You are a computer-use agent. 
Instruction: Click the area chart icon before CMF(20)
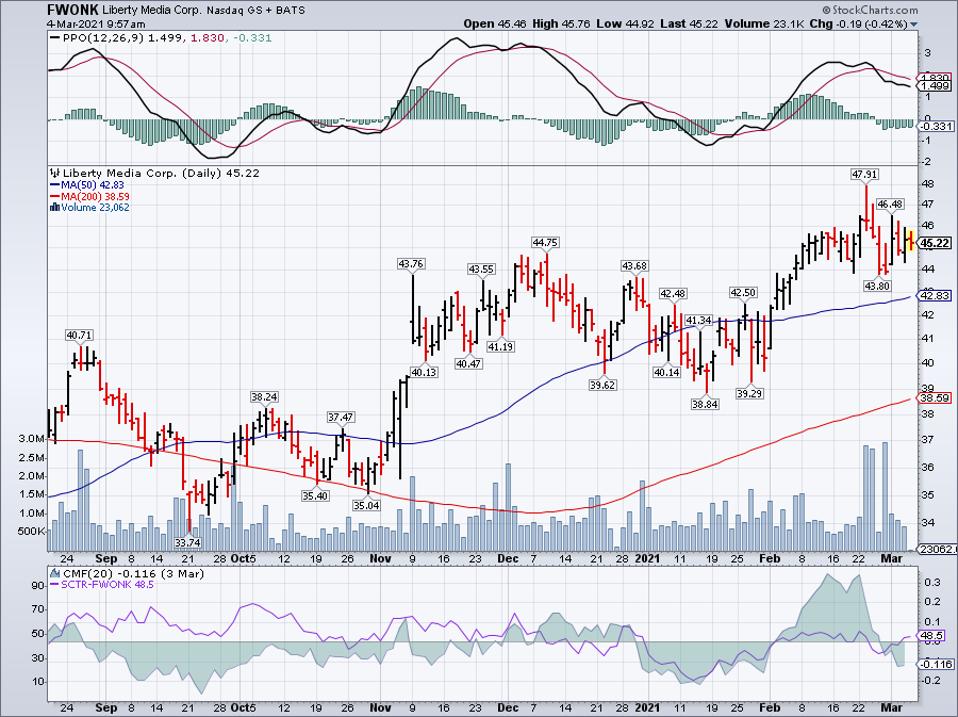click(x=55, y=573)
